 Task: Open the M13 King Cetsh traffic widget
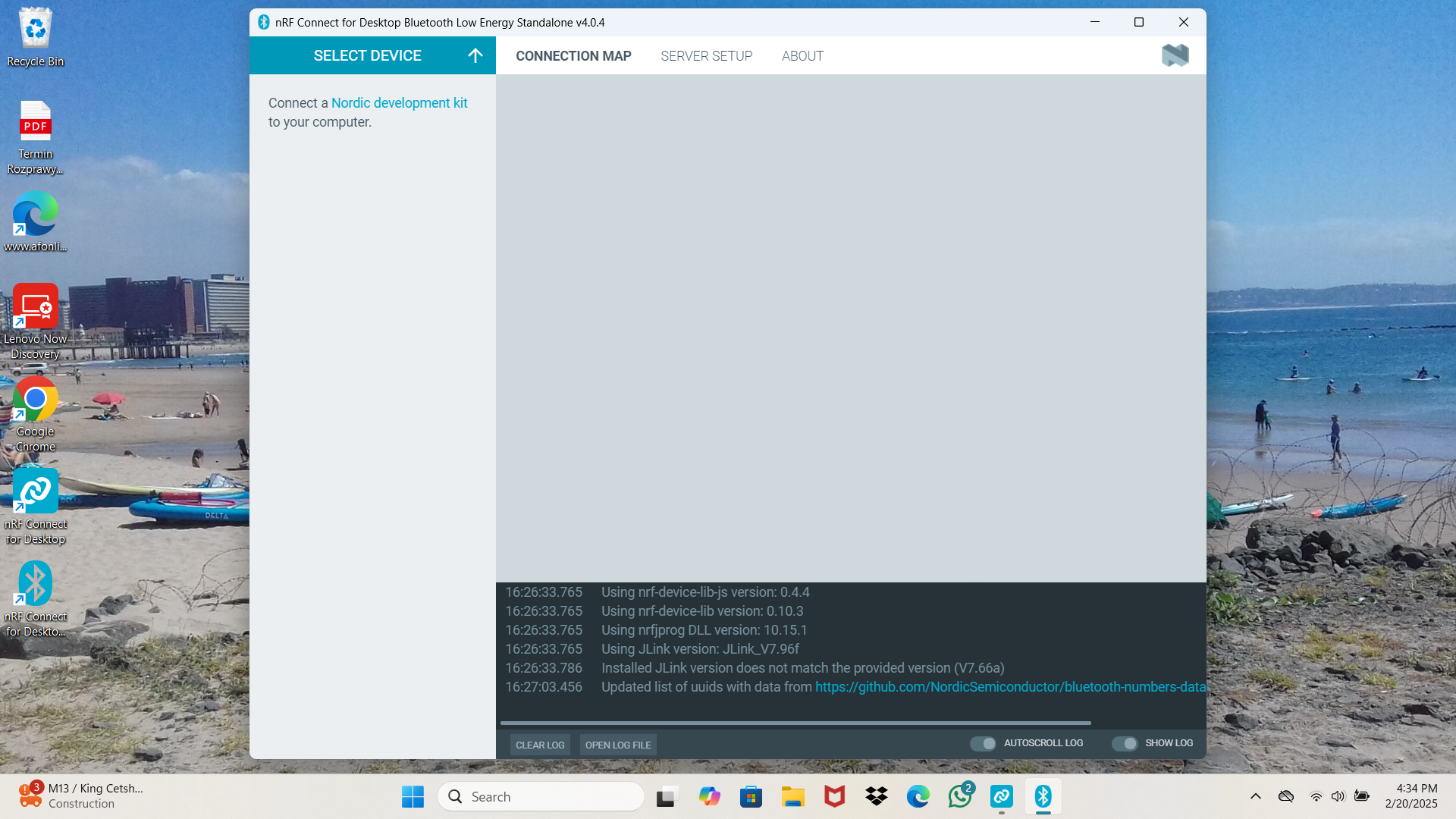81,796
